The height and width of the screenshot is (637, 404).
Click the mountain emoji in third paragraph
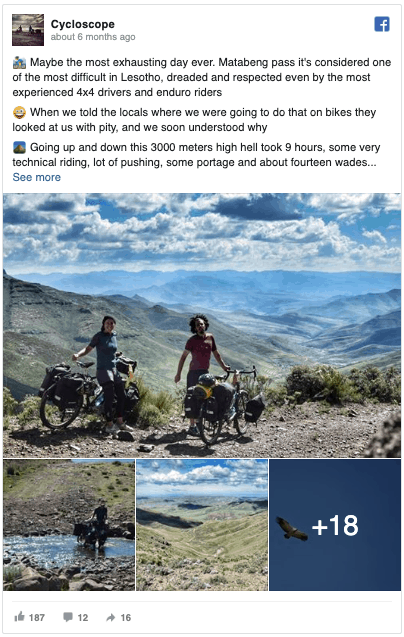click(x=19, y=147)
